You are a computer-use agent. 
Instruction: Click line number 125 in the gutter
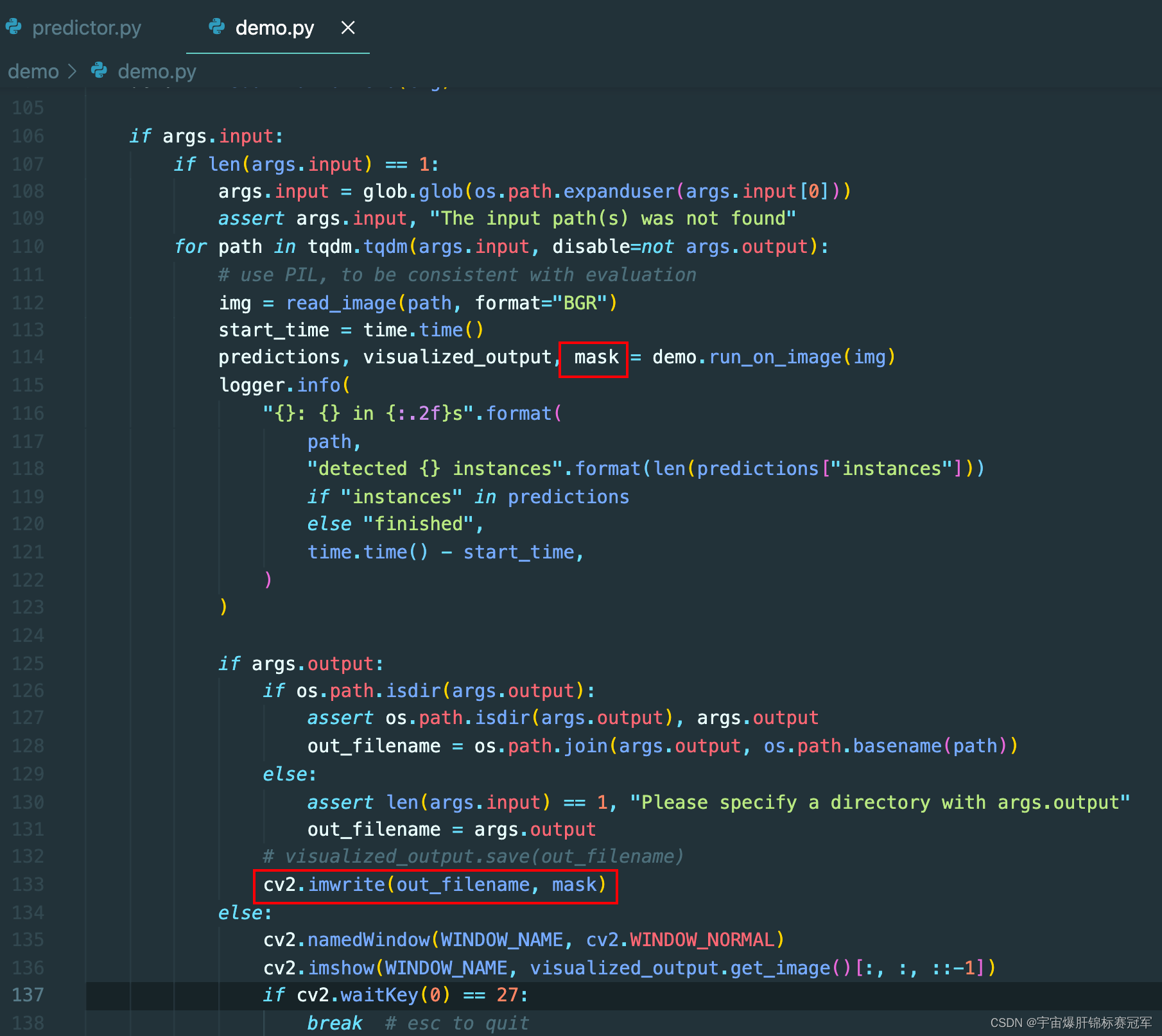[x=28, y=663]
